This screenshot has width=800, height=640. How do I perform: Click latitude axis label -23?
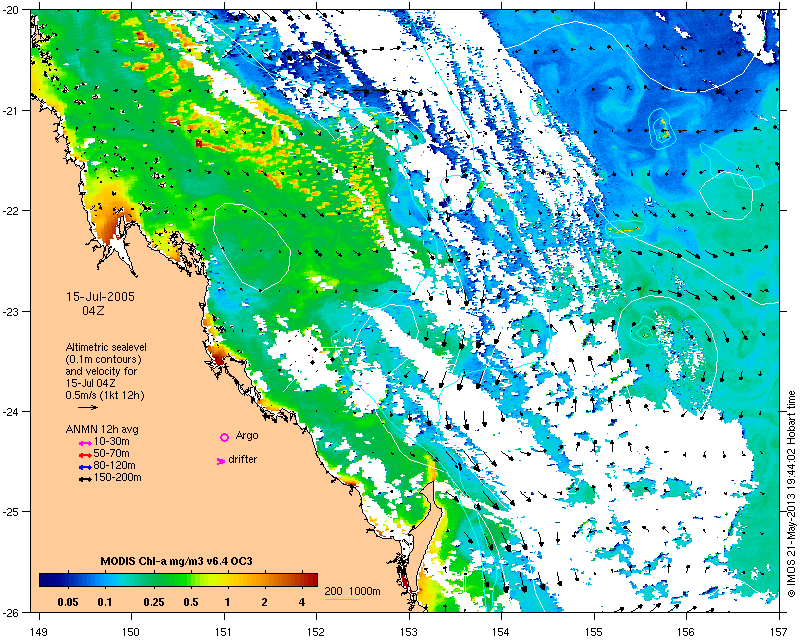pyautogui.click(x=12, y=312)
